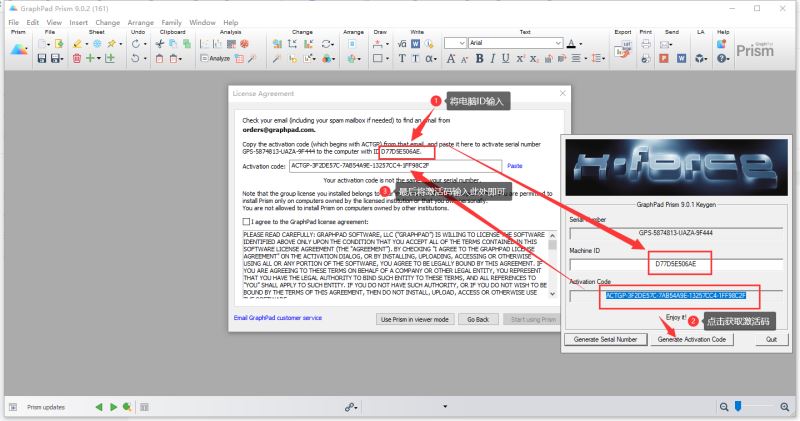Click the square root equation icon

coord(402,44)
